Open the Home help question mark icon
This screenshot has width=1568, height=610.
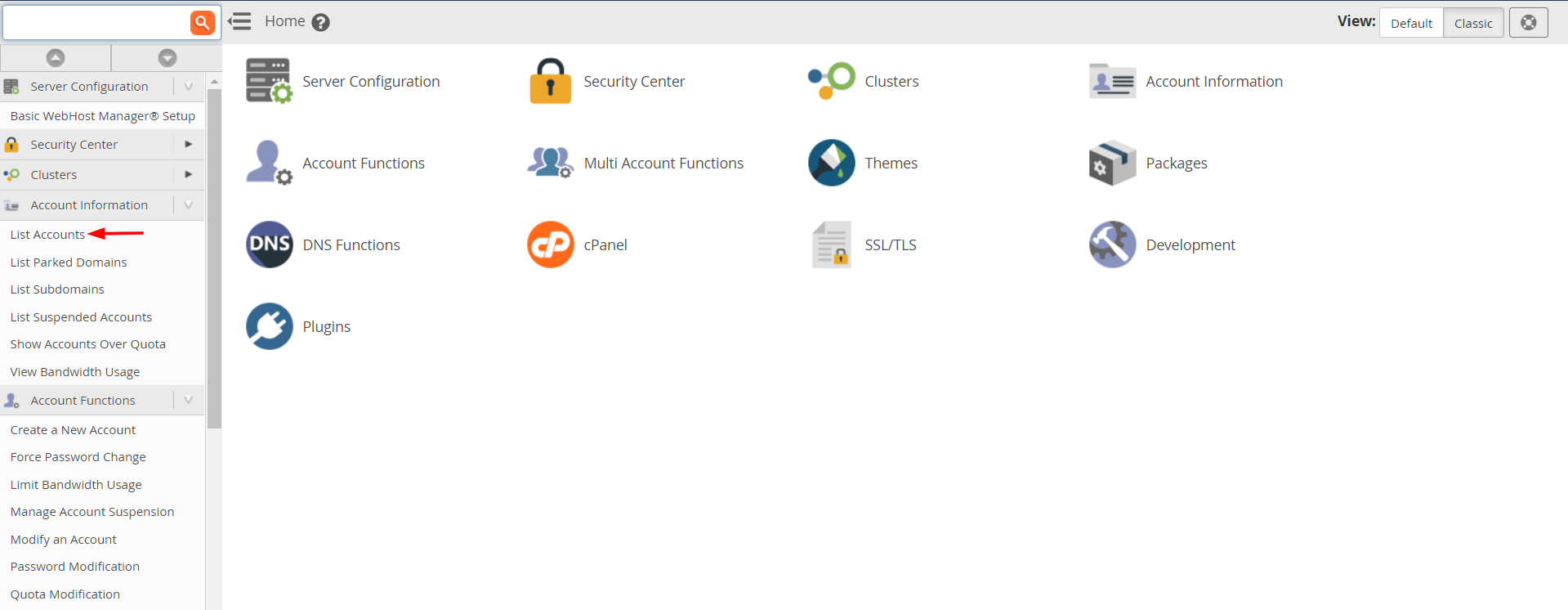321,22
